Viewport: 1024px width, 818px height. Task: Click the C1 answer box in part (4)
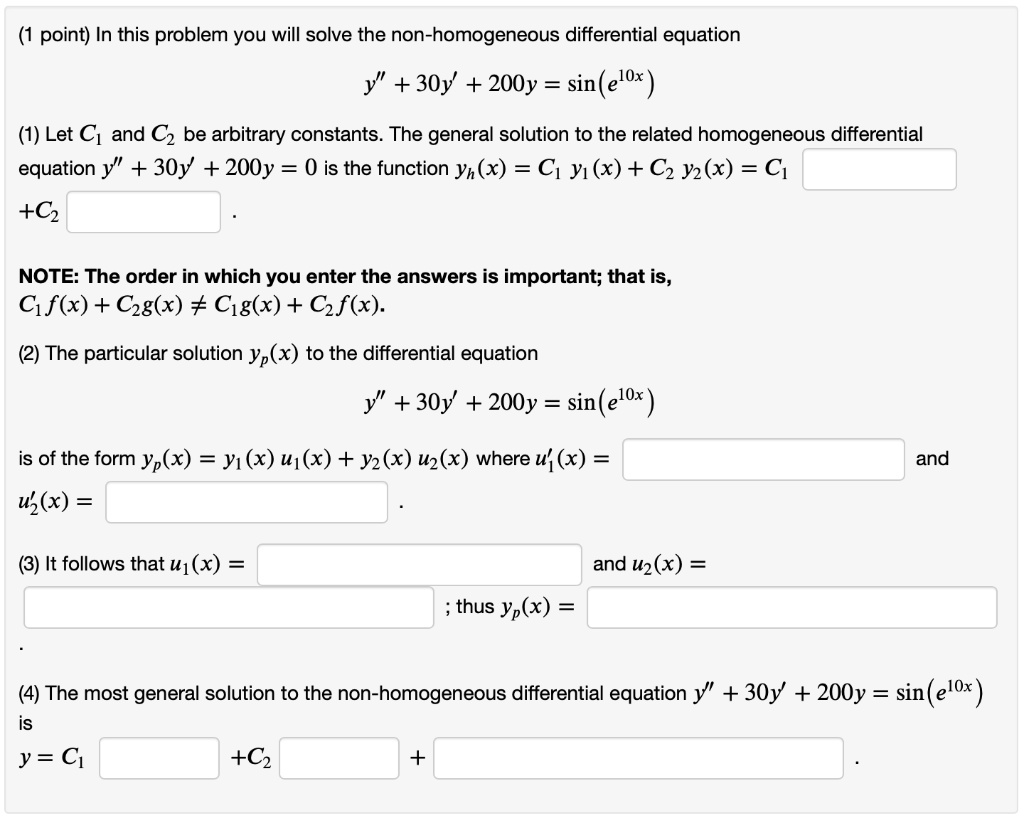(x=157, y=759)
